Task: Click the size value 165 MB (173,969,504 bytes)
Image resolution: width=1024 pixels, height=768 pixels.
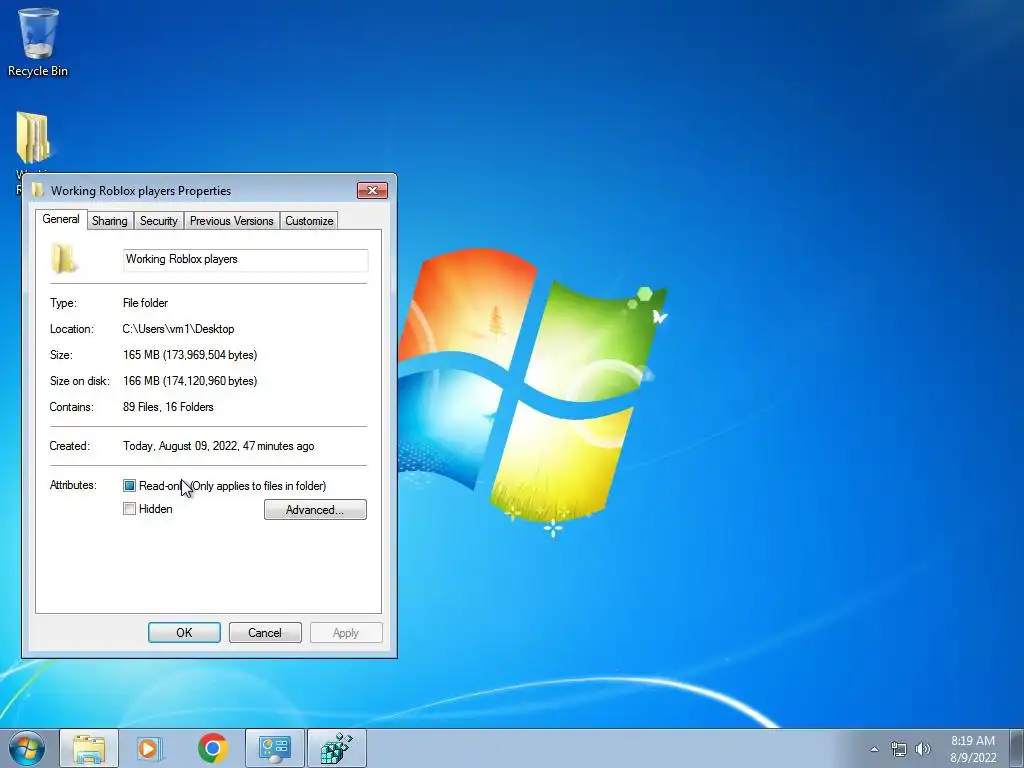Action: click(190, 355)
